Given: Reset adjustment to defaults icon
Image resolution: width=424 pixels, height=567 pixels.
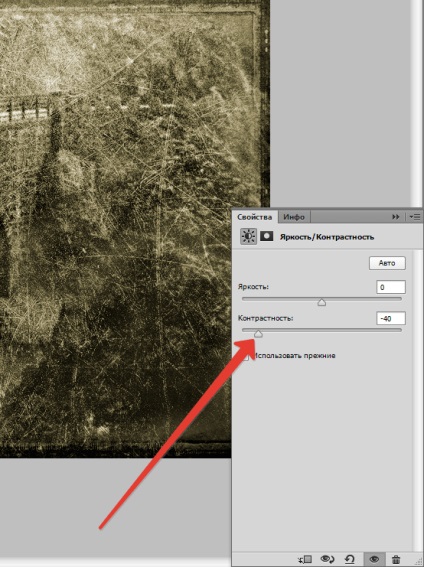Looking at the screenshot, I should click(x=349, y=559).
